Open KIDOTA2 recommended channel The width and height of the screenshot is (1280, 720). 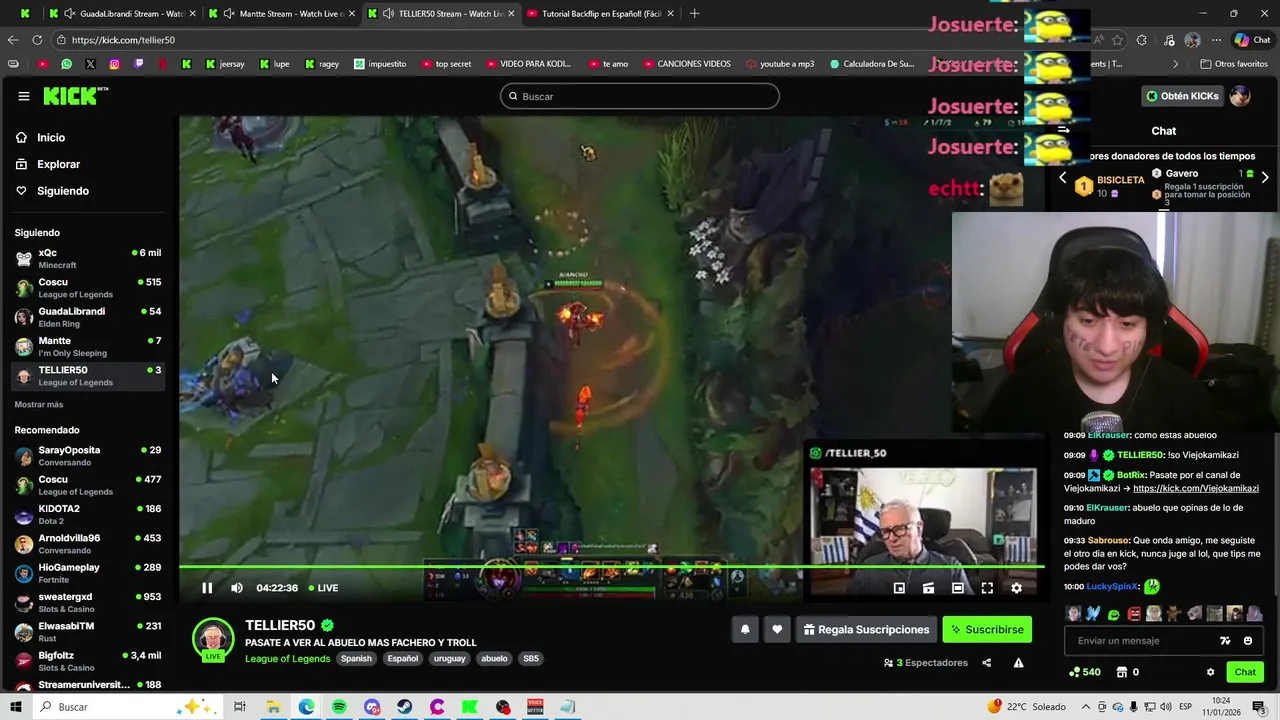tap(88, 514)
